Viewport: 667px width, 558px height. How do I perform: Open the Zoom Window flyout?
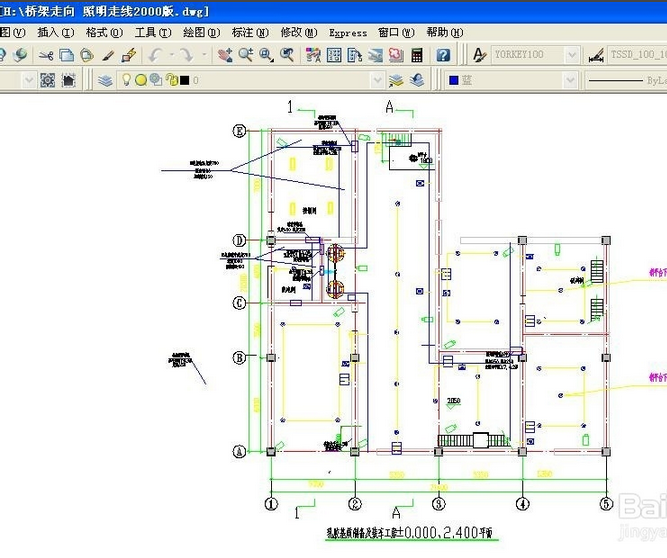click(267, 55)
